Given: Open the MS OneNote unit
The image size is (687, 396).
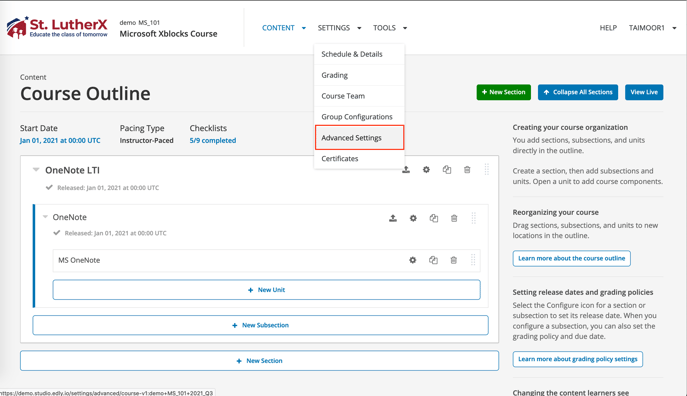Looking at the screenshot, I should [x=79, y=260].
